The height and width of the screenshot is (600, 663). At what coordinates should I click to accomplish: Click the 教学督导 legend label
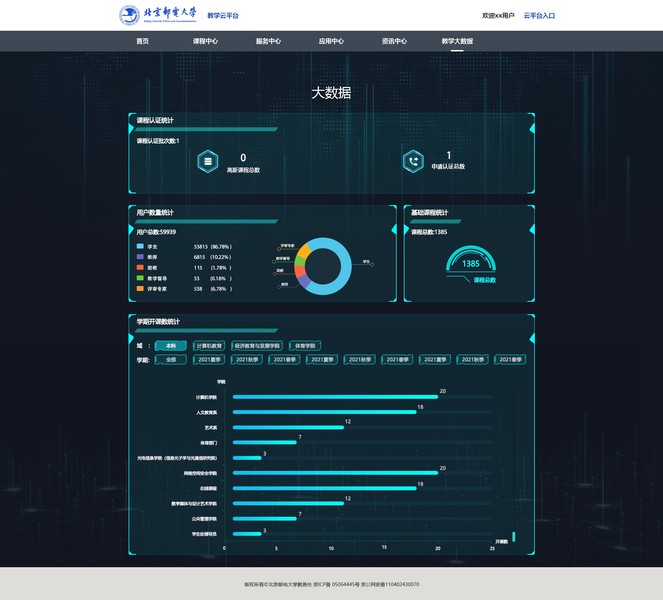pyautogui.click(x=157, y=278)
